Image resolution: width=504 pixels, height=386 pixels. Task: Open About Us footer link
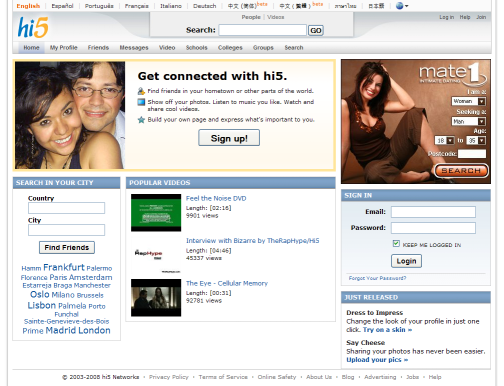coord(319,377)
